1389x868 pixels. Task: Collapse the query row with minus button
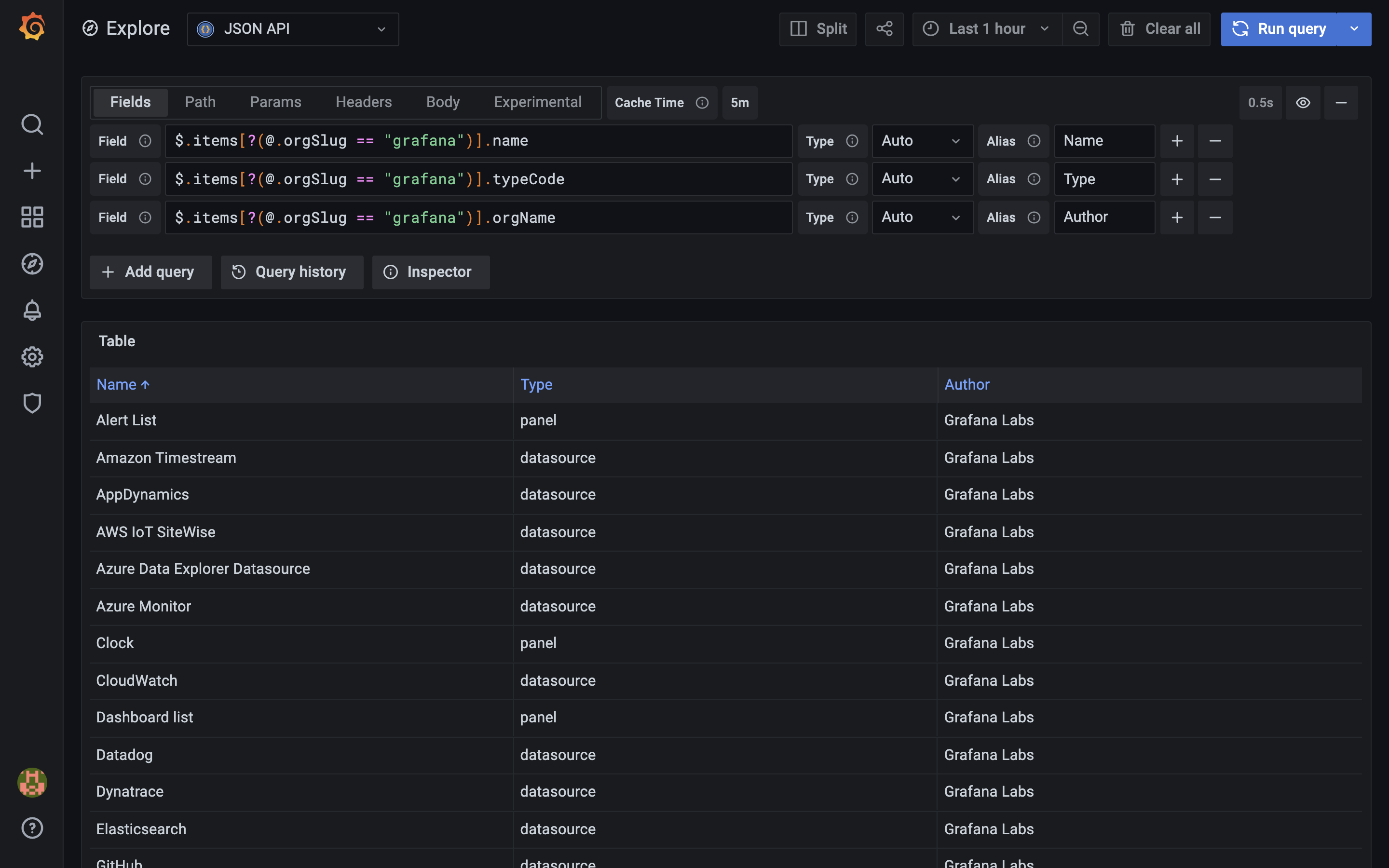1341,103
